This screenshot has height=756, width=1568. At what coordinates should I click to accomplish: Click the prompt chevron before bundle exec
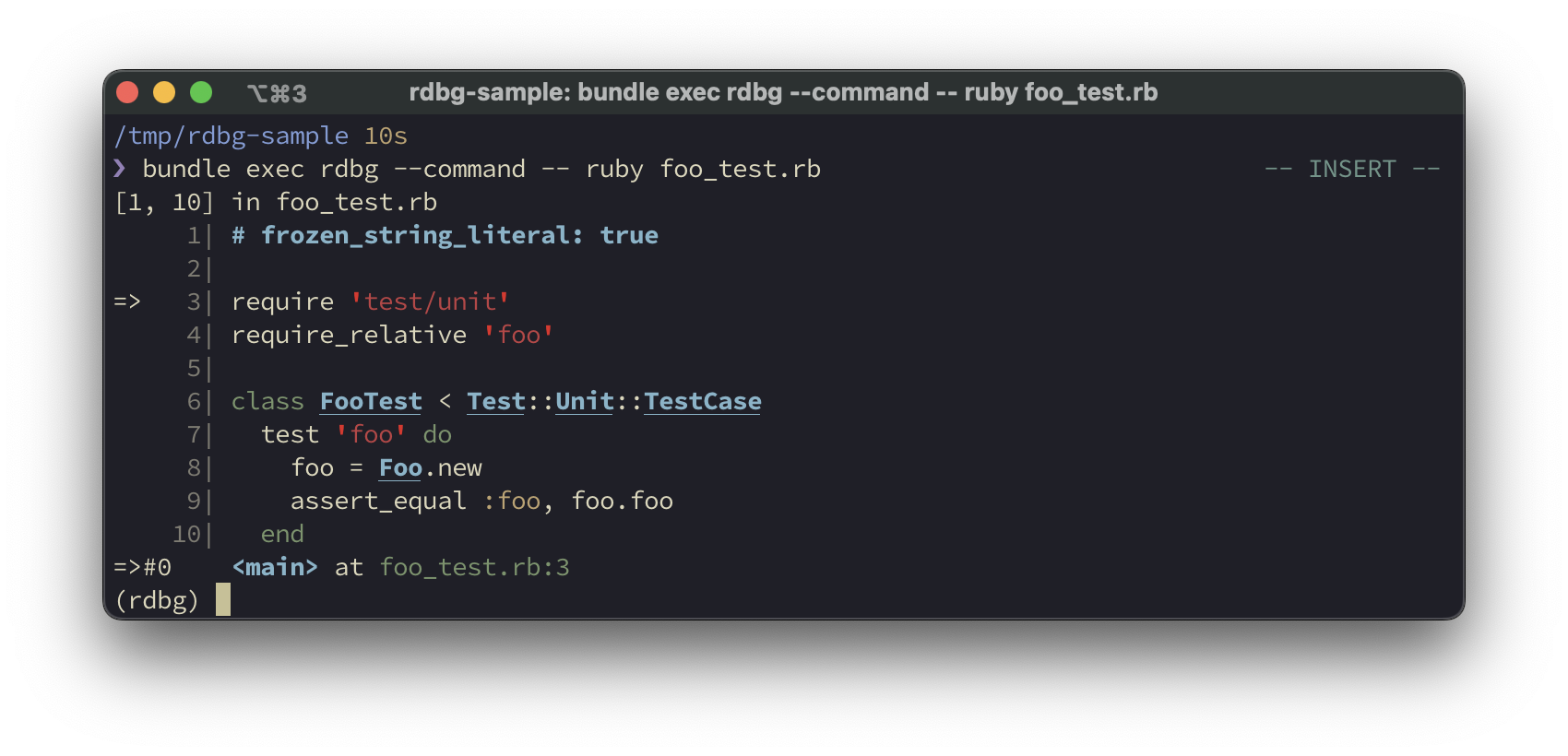120,169
